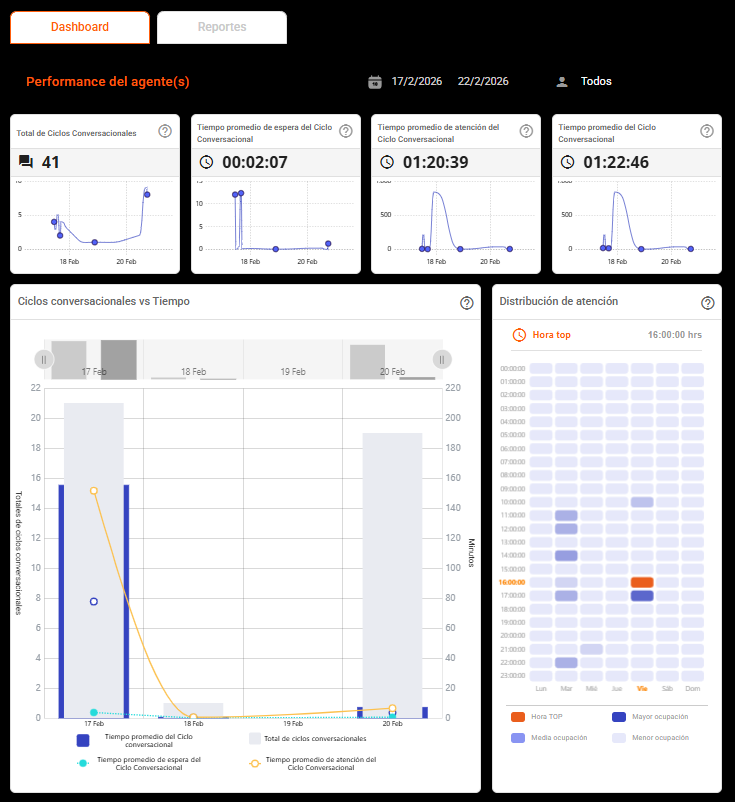Click help icon on Total de Ciclos Conversacionales card
The image size is (735, 802).
pos(165,131)
